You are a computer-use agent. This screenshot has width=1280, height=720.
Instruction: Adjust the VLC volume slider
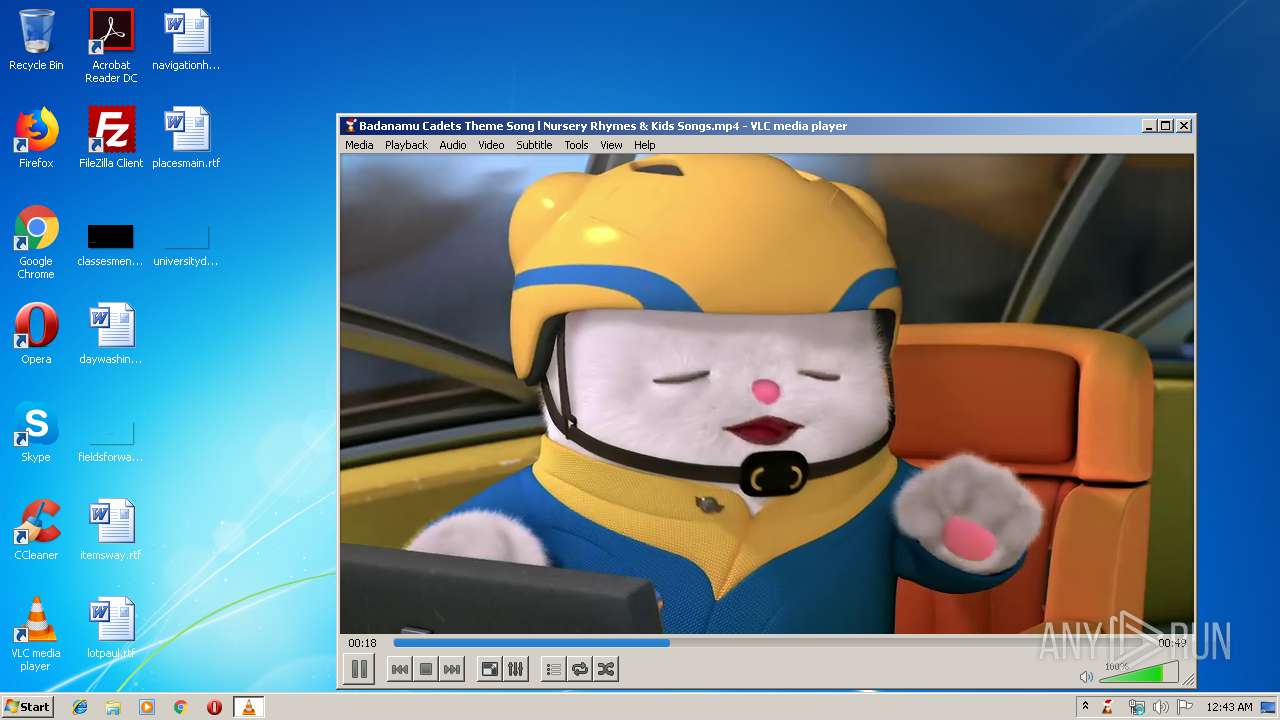click(1138, 673)
